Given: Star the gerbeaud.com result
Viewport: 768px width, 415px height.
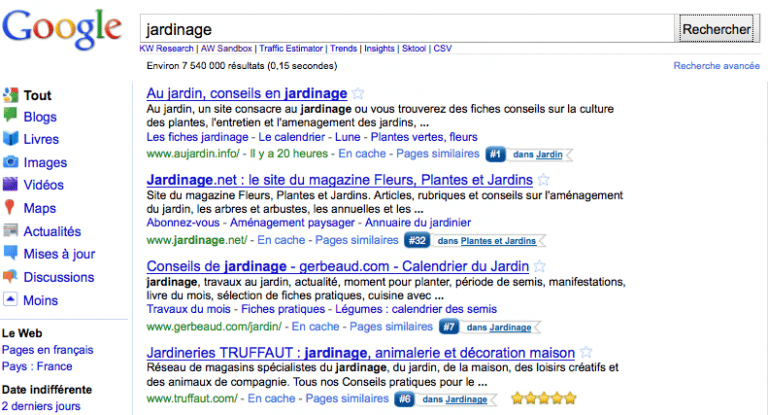Looking at the screenshot, I should click(x=540, y=266).
